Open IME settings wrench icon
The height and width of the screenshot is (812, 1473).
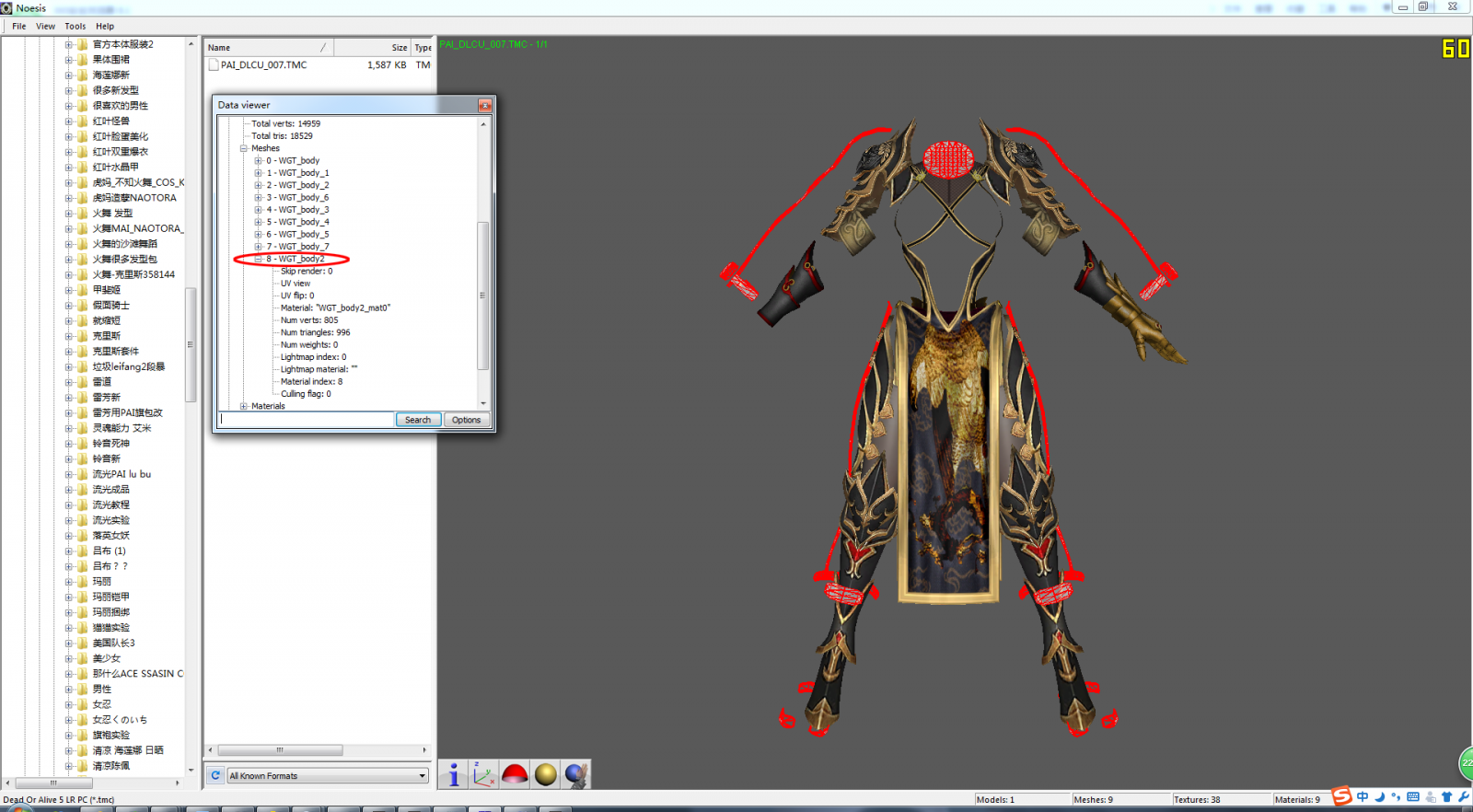[1463, 797]
